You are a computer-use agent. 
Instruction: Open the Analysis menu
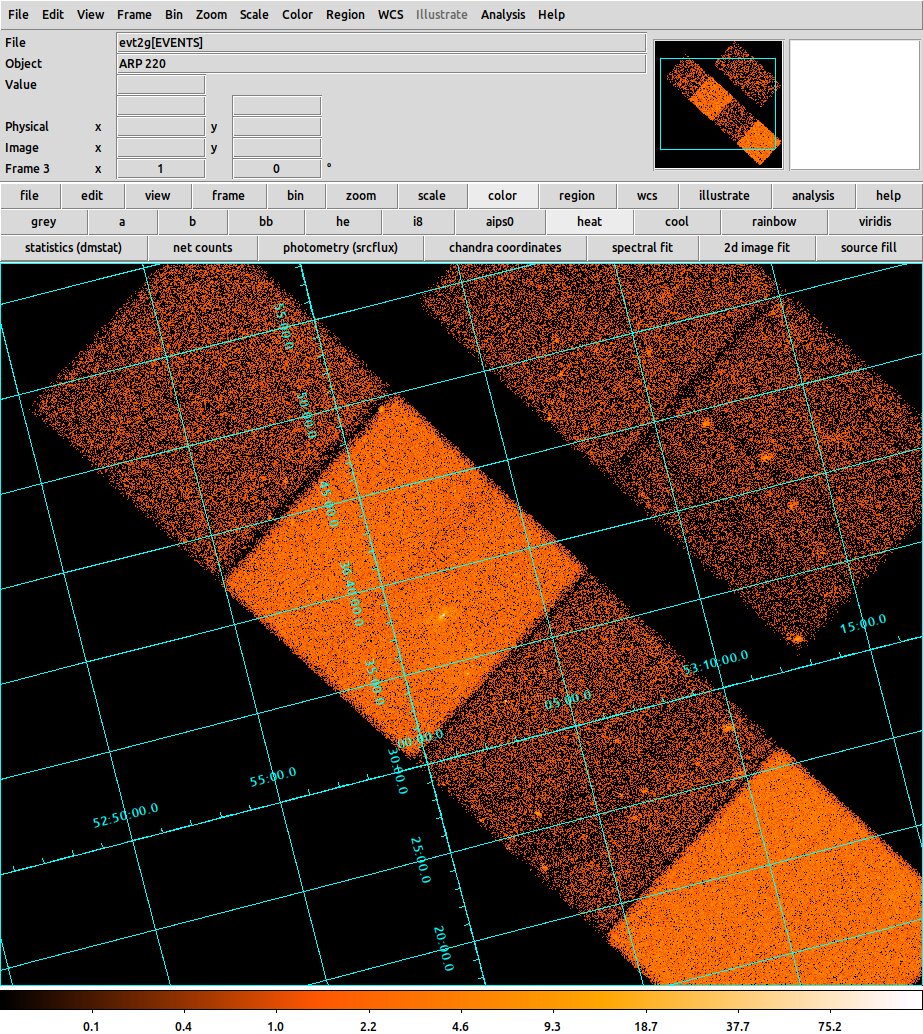[502, 15]
